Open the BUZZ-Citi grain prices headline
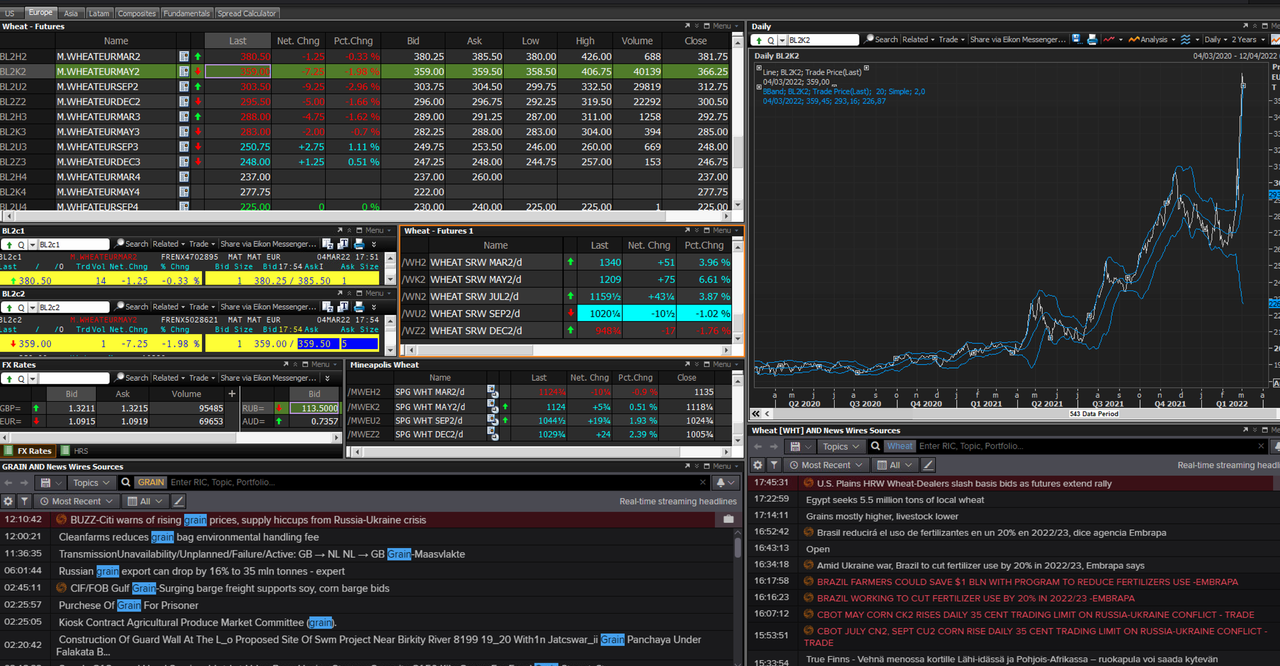Image resolution: width=1280 pixels, height=666 pixels. pos(248,520)
